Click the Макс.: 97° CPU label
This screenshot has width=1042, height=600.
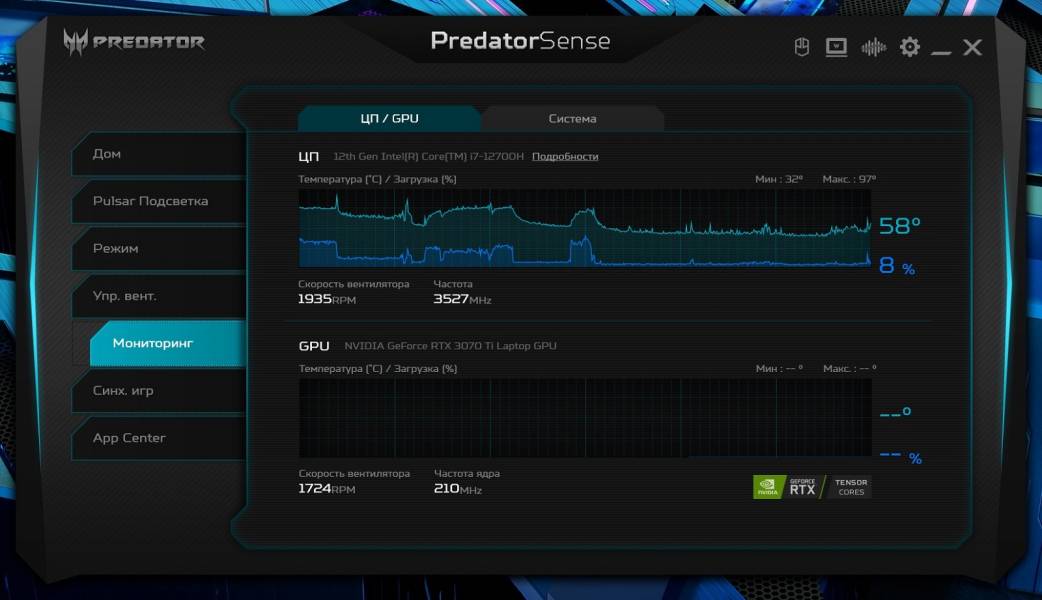849,179
